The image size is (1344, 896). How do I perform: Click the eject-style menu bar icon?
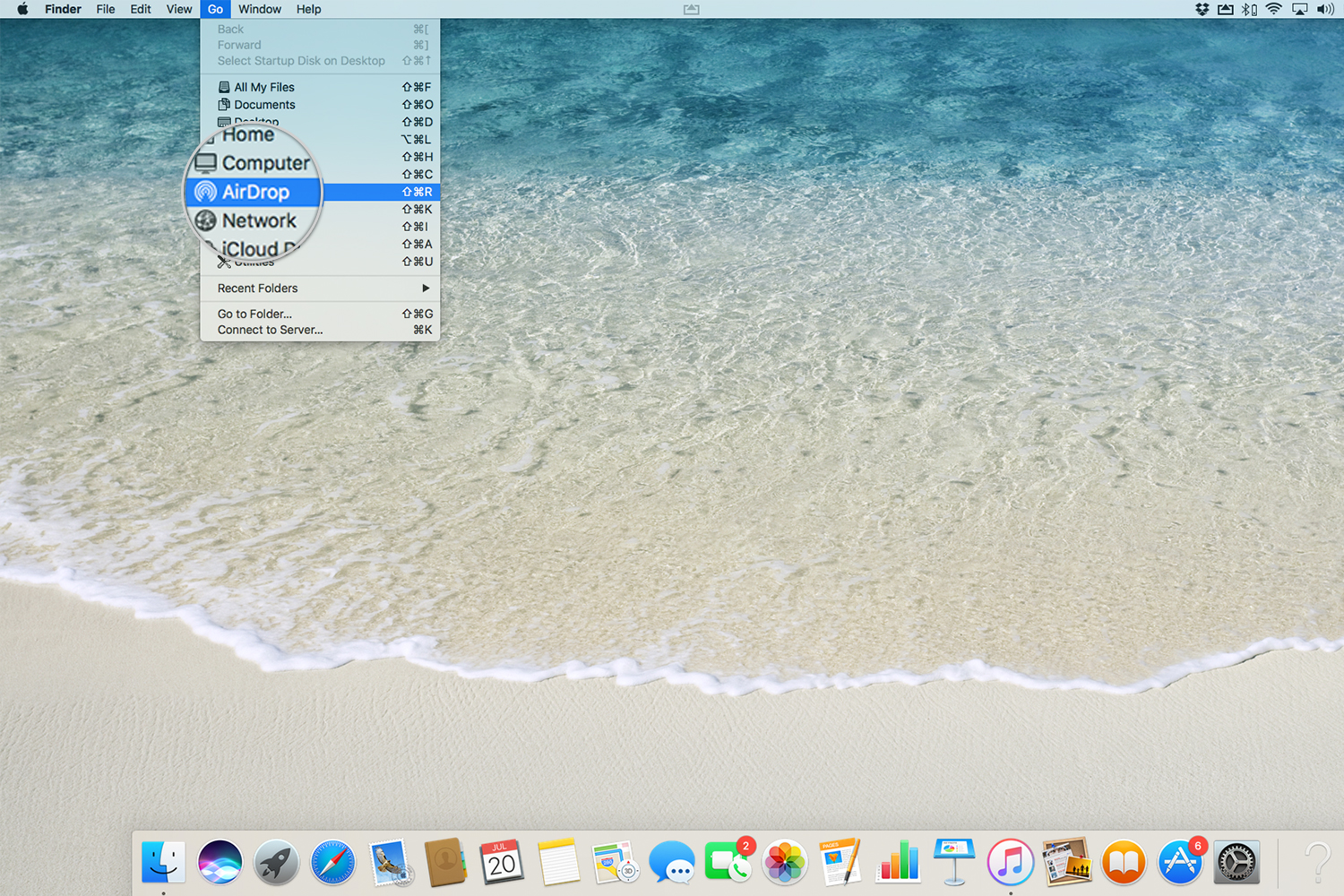click(1225, 9)
